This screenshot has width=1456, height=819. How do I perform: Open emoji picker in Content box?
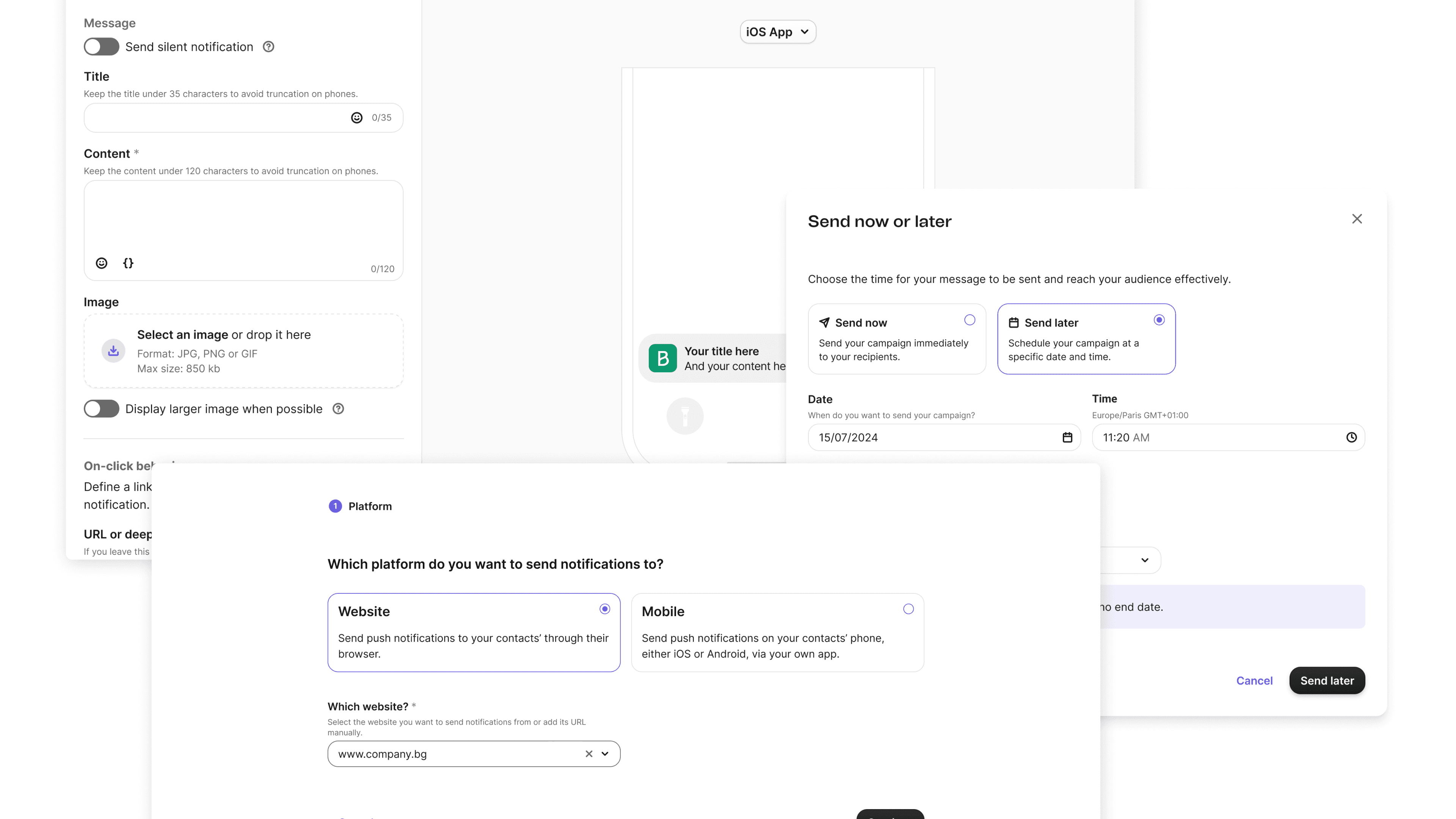(x=102, y=263)
